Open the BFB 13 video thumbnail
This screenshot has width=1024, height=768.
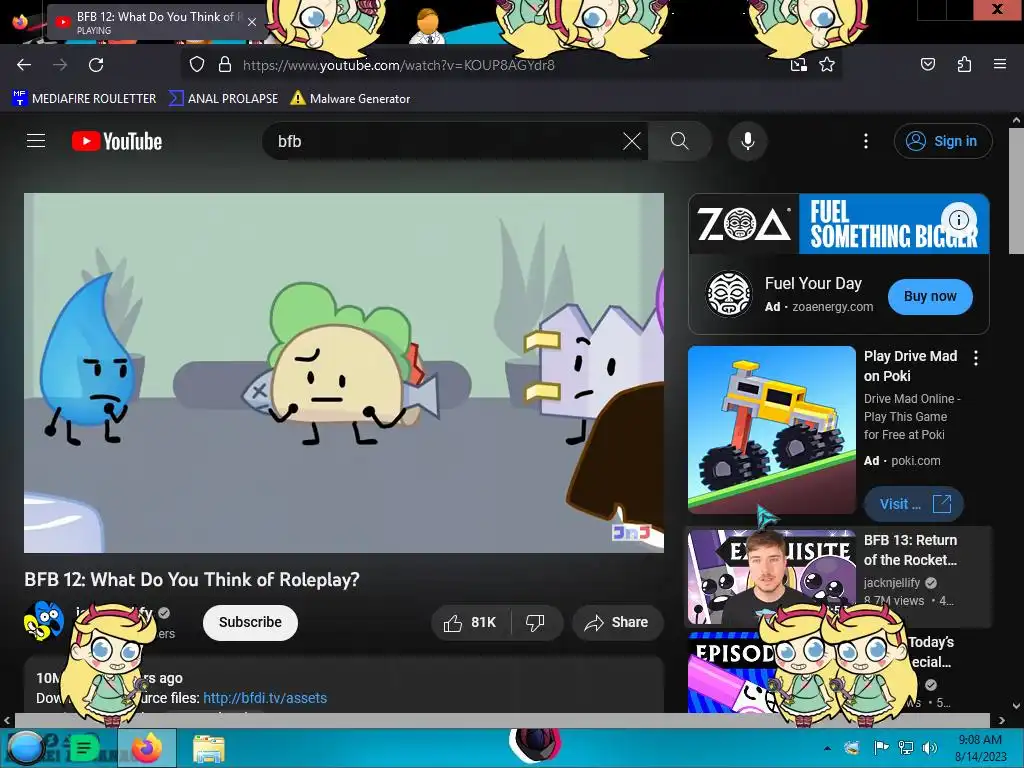click(x=772, y=577)
